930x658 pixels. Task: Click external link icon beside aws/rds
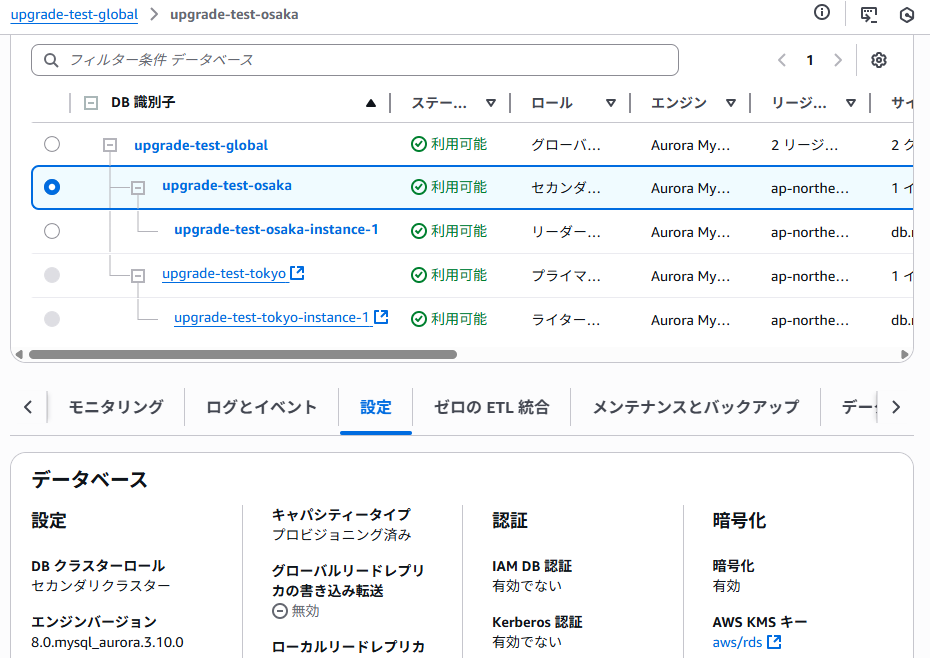tap(774, 641)
